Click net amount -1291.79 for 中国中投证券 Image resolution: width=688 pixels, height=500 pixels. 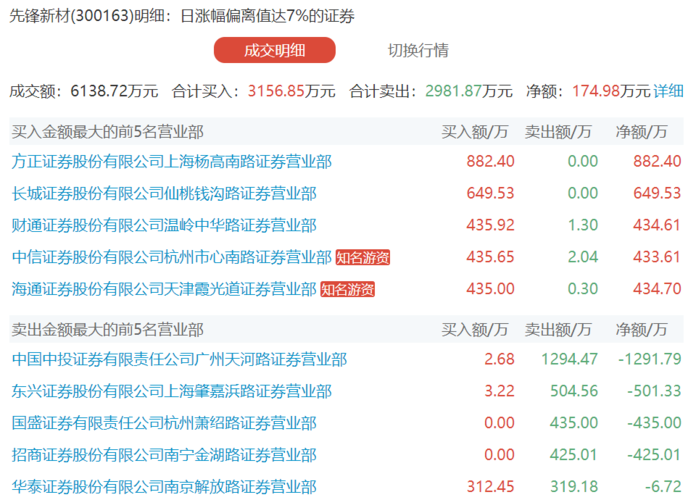pos(650,359)
